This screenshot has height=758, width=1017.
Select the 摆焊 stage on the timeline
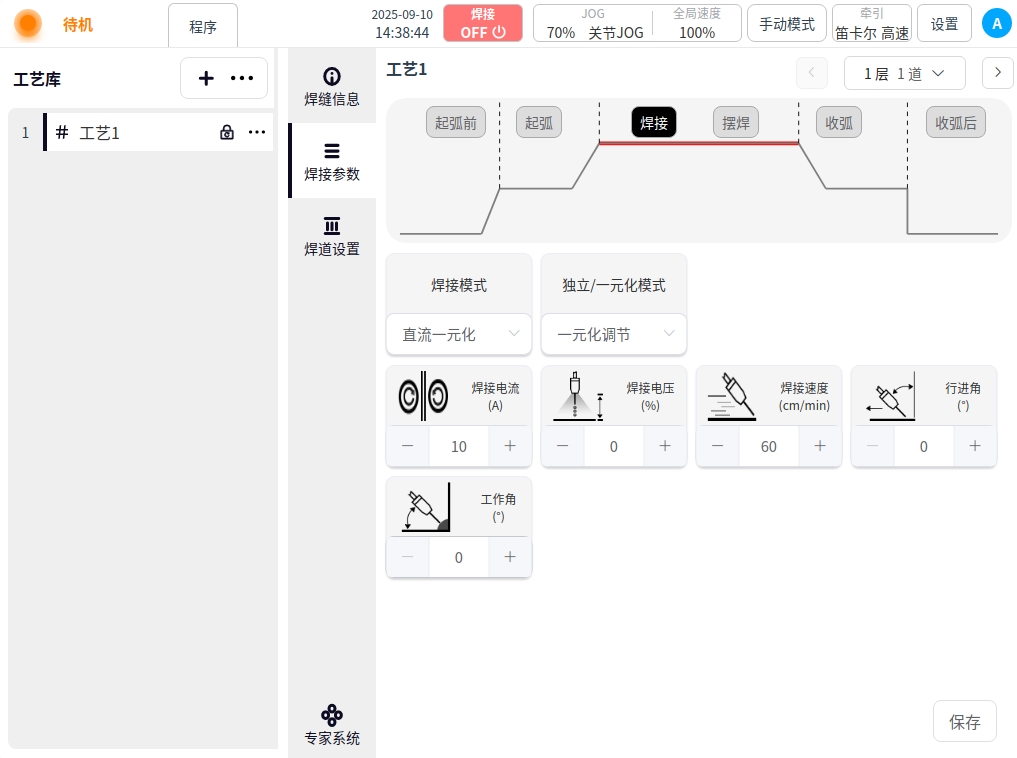736,123
